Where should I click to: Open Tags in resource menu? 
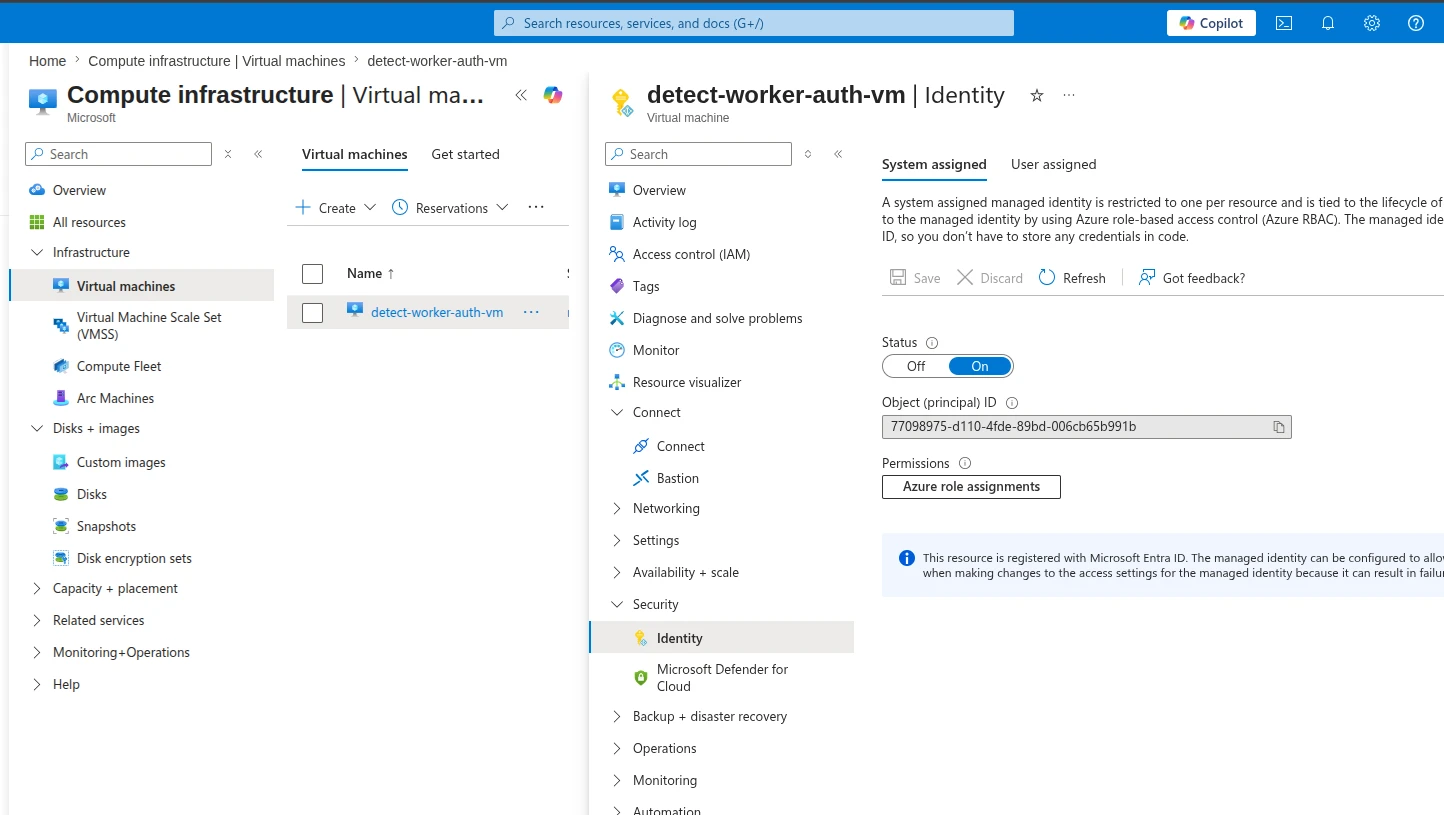tap(646, 286)
